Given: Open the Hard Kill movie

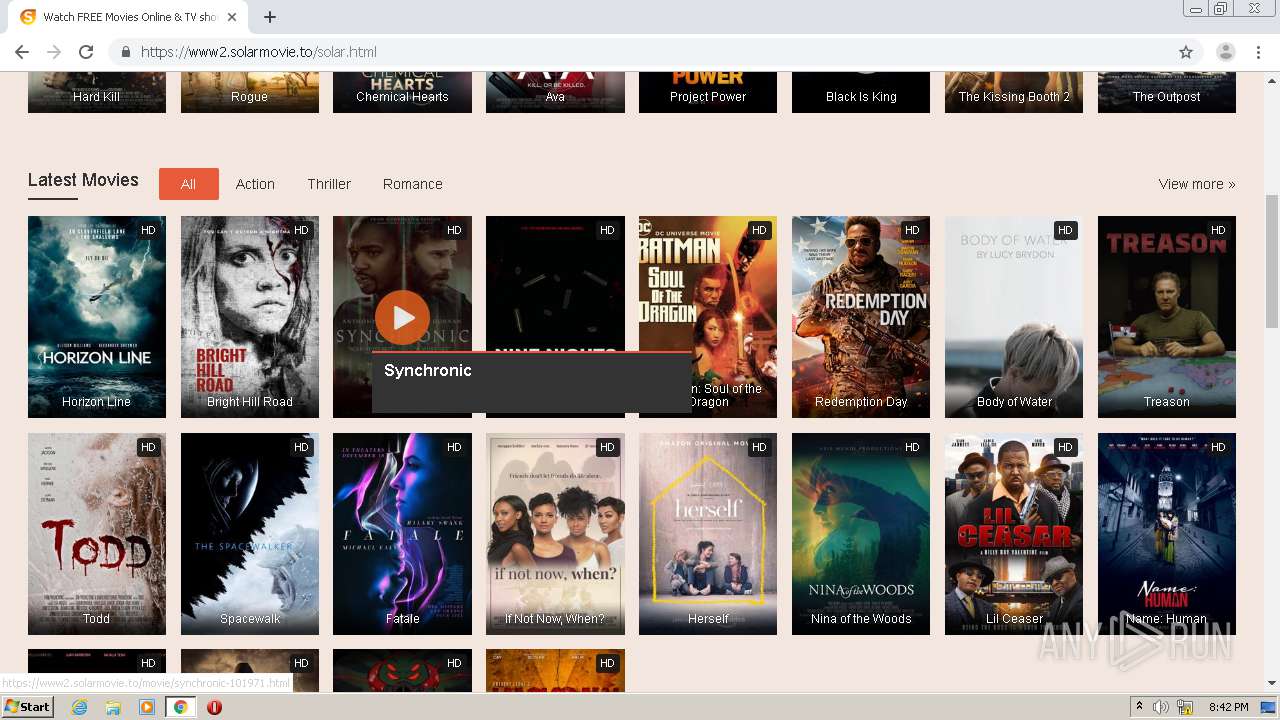Looking at the screenshot, I should pyautogui.click(x=96, y=92).
